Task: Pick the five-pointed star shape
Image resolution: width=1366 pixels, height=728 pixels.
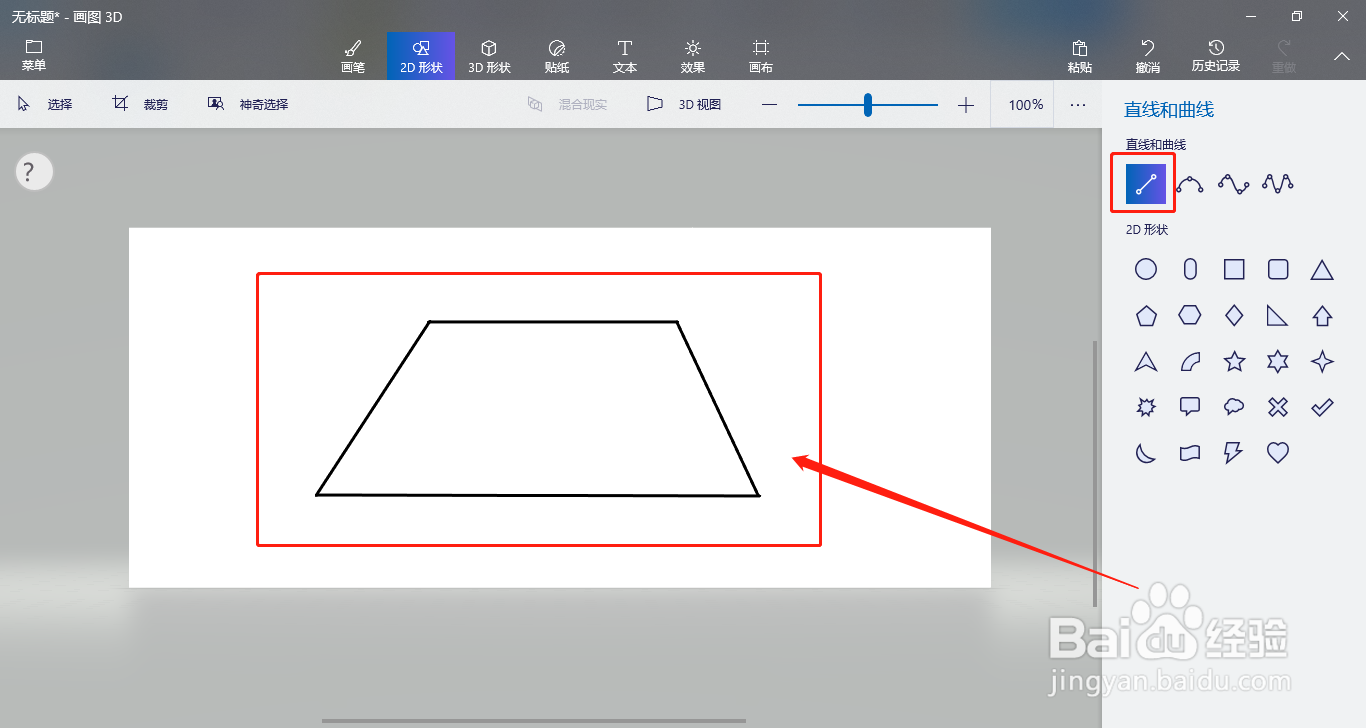Action: click(x=1234, y=361)
